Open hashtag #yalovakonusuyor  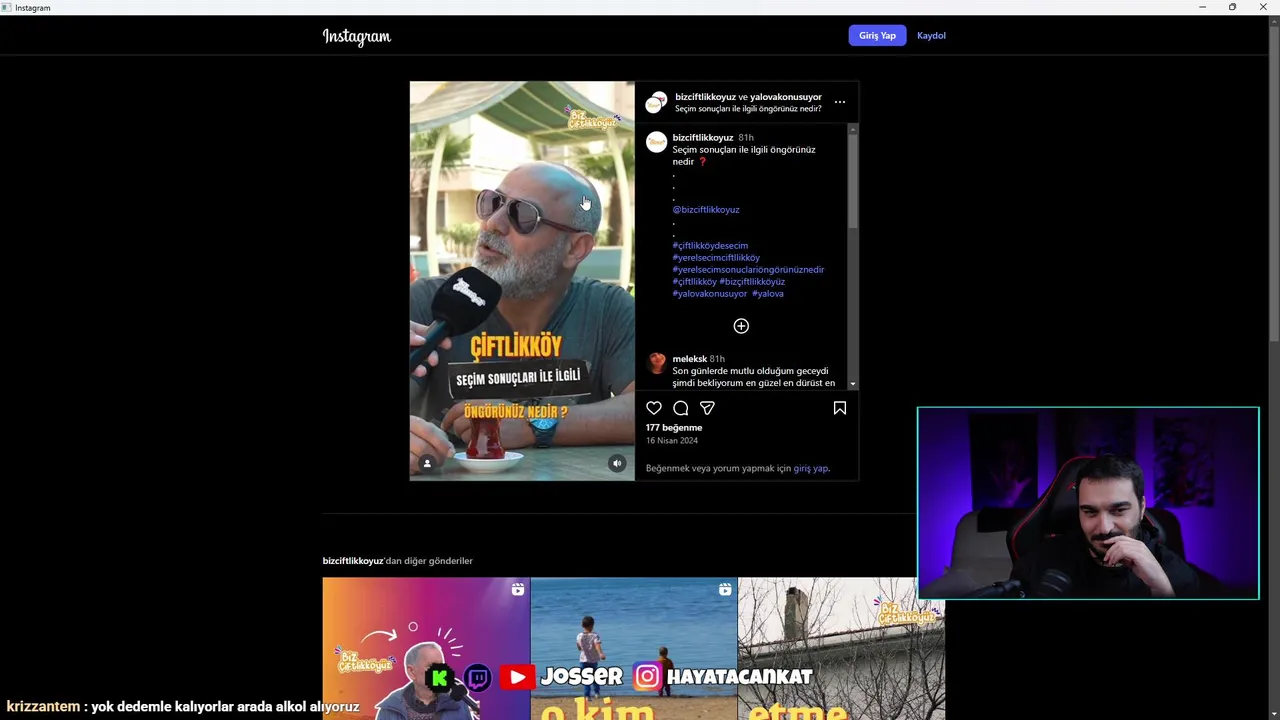pos(710,293)
